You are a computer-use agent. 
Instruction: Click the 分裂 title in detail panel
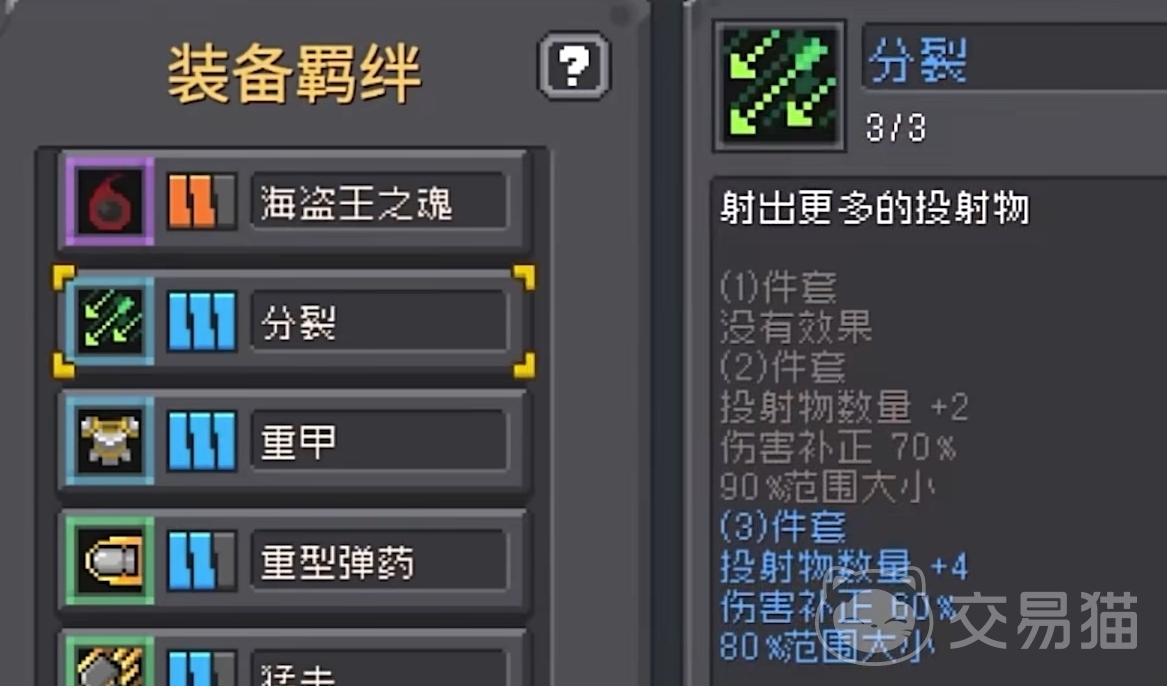pyautogui.click(x=918, y=60)
